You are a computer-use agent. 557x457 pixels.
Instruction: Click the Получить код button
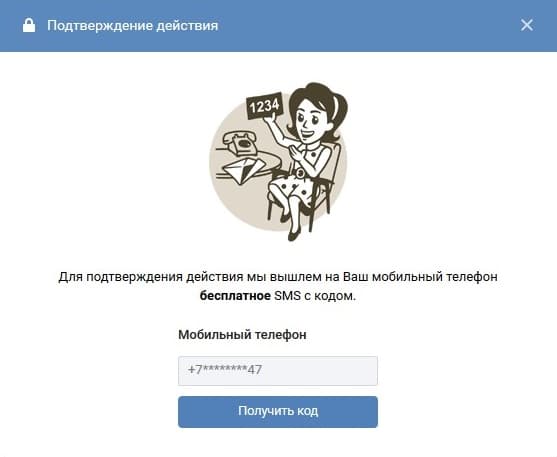(x=278, y=412)
